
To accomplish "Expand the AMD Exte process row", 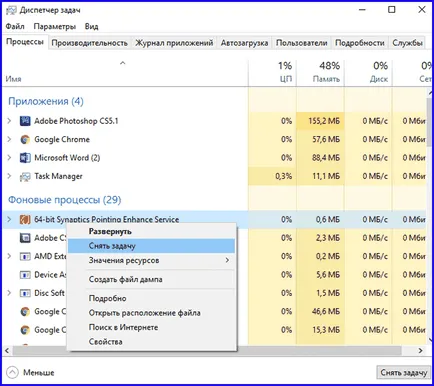I will click(x=9, y=256).
